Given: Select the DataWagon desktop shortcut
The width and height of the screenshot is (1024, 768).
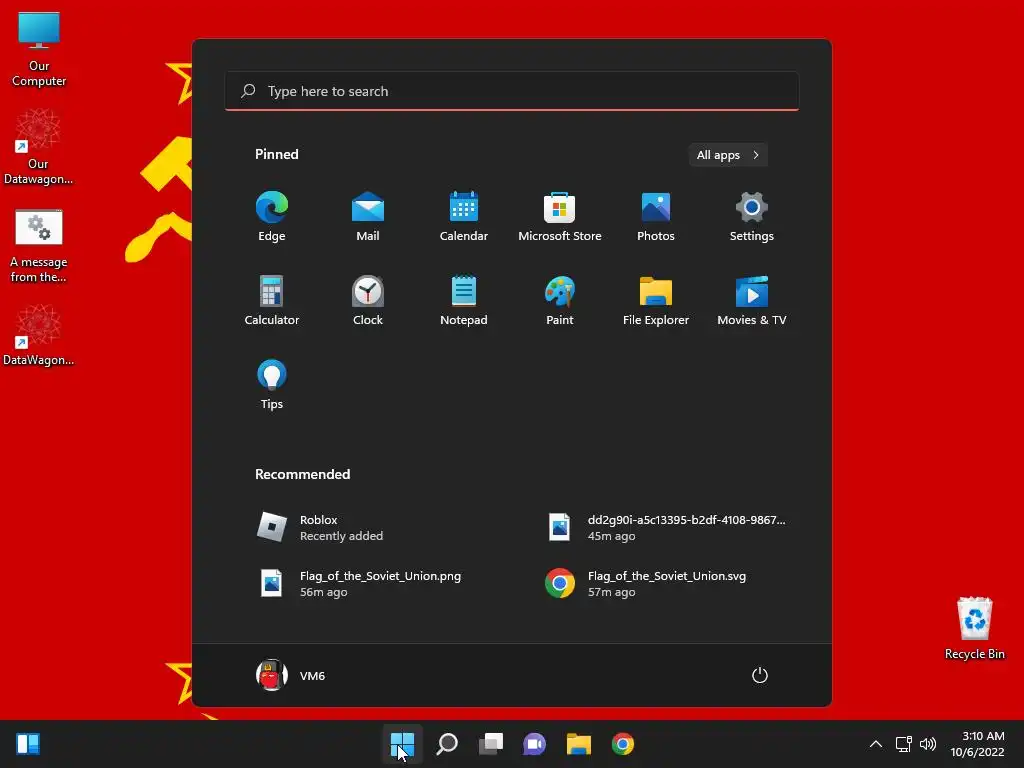Looking at the screenshot, I should point(38,335).
